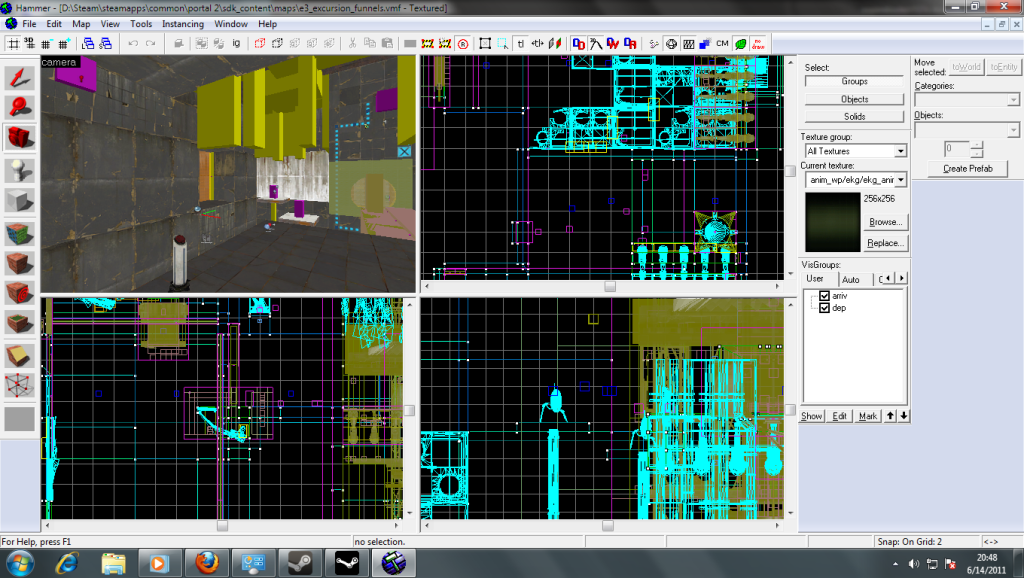
Task: Click the Save Window State icon
Action: click(105, 44)
